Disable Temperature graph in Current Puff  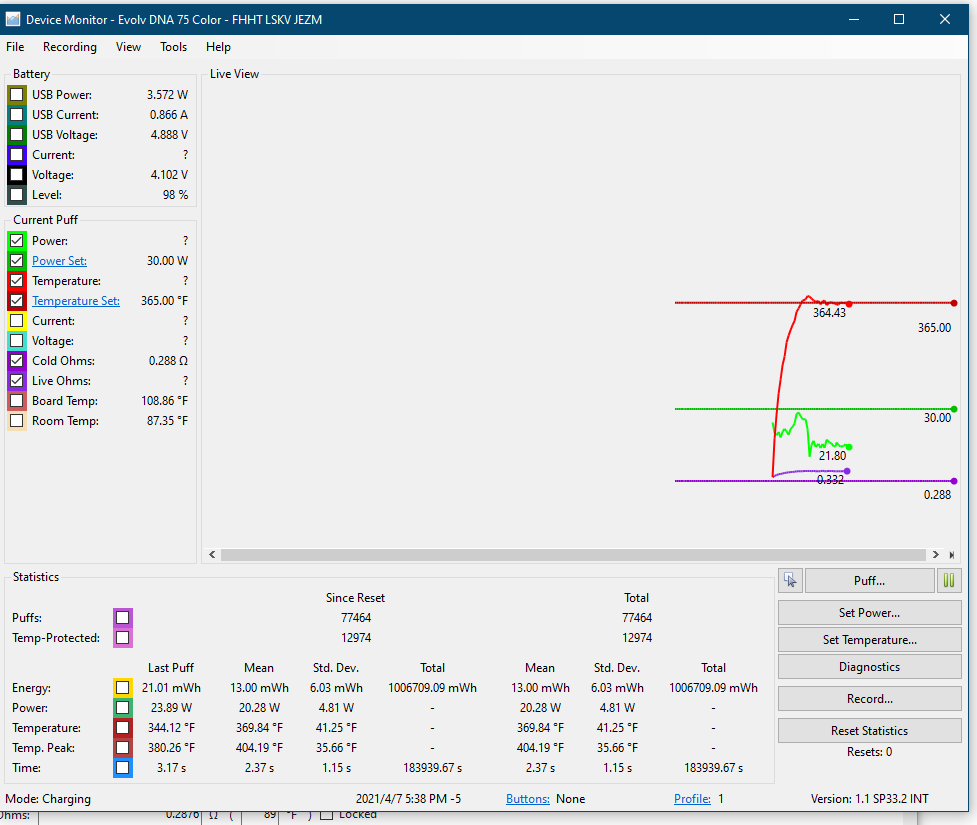pyautogui.click(x=17, y=281)
